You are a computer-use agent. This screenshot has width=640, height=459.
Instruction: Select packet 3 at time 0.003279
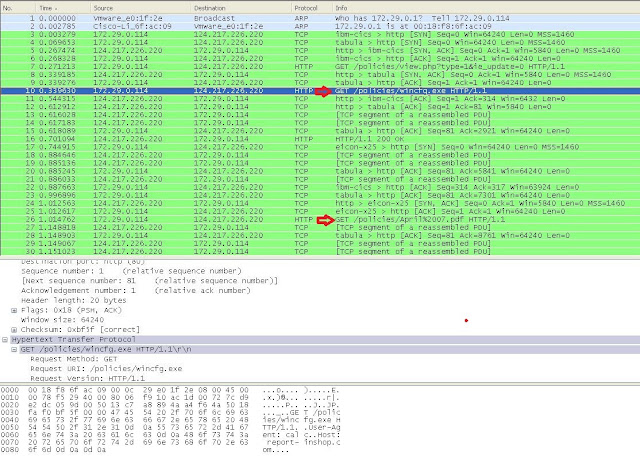click(x=320, y=34)
